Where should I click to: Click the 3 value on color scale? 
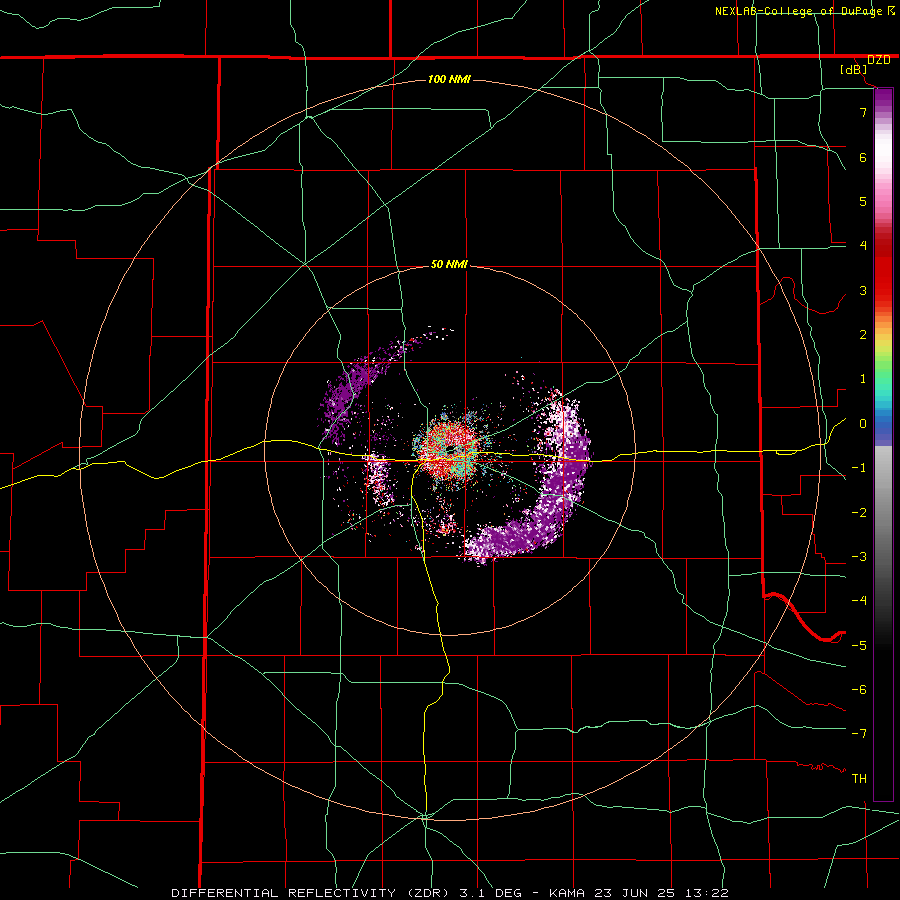(863, 290)
